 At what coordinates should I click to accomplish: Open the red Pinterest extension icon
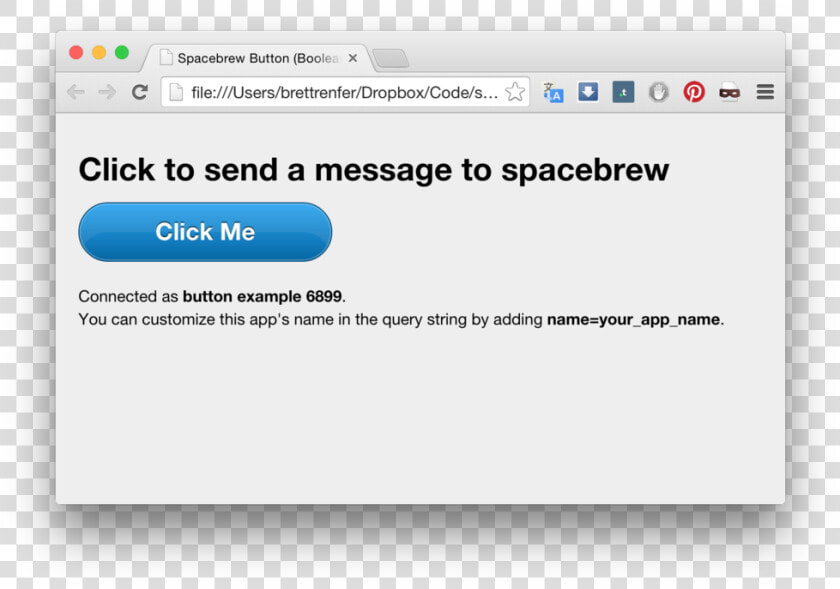pos(694,92)
